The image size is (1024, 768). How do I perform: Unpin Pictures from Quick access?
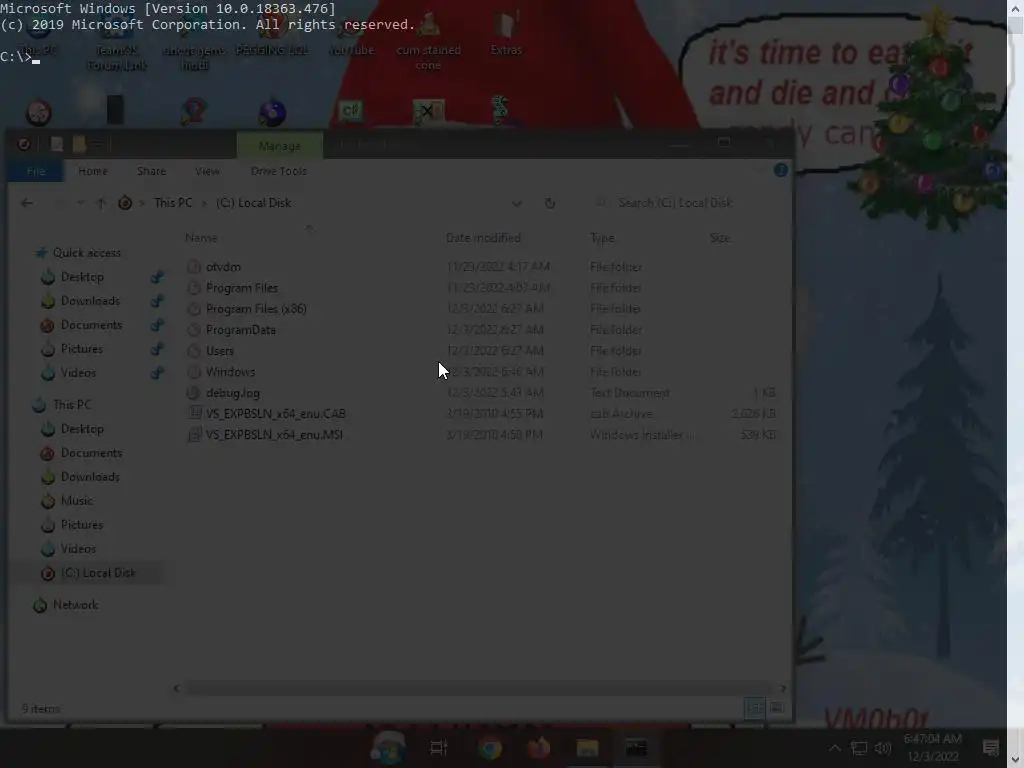point(157,349)
